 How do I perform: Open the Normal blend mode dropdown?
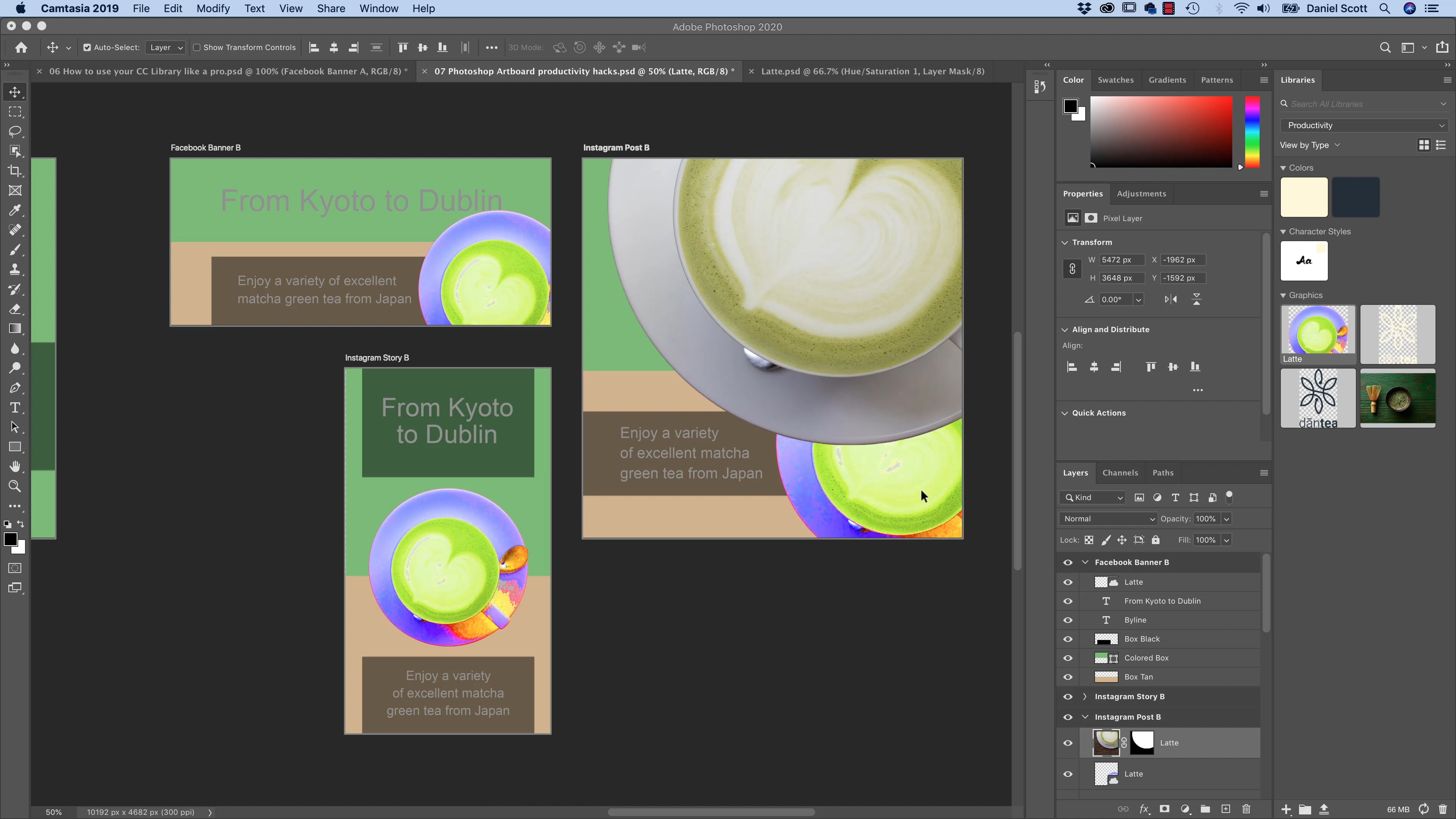point(1108,519)
